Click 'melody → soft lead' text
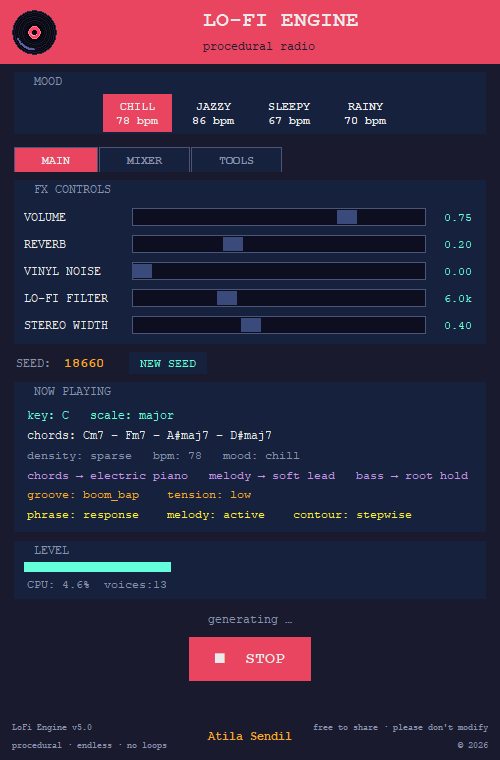 (x=272, y=476)
